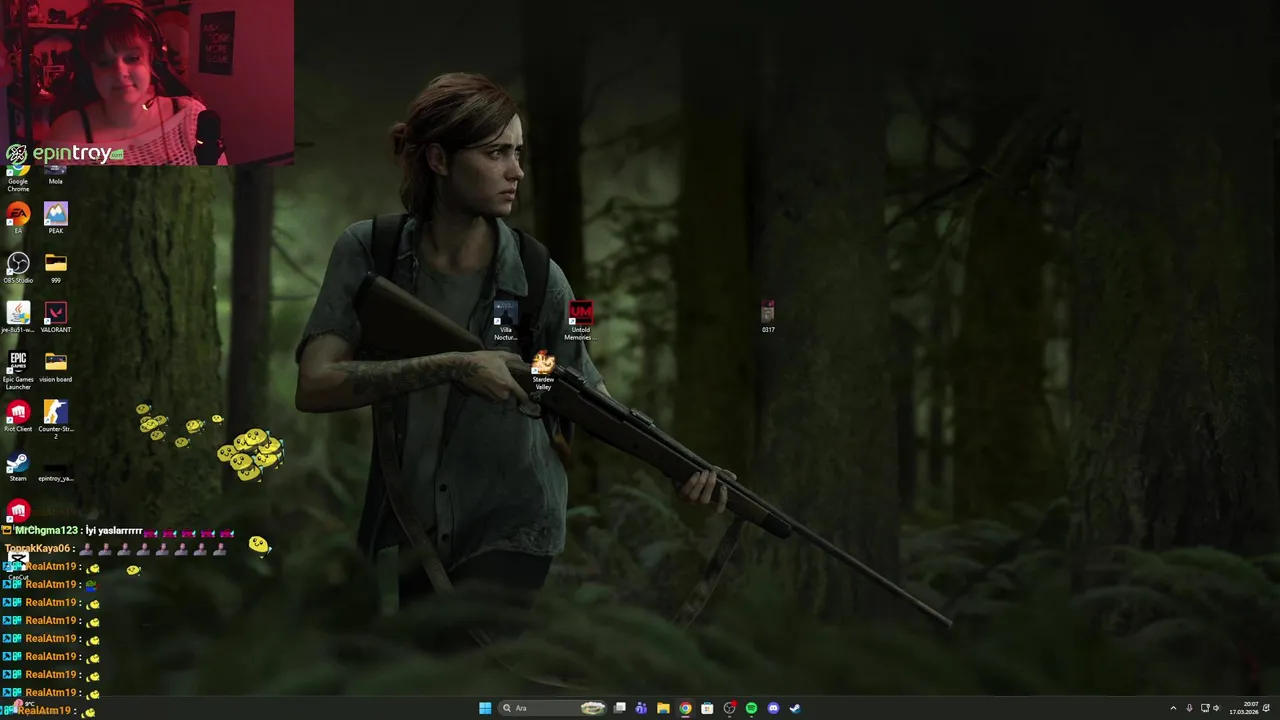Launch the OBS Studio desktop shortcut

pos(18,267)
